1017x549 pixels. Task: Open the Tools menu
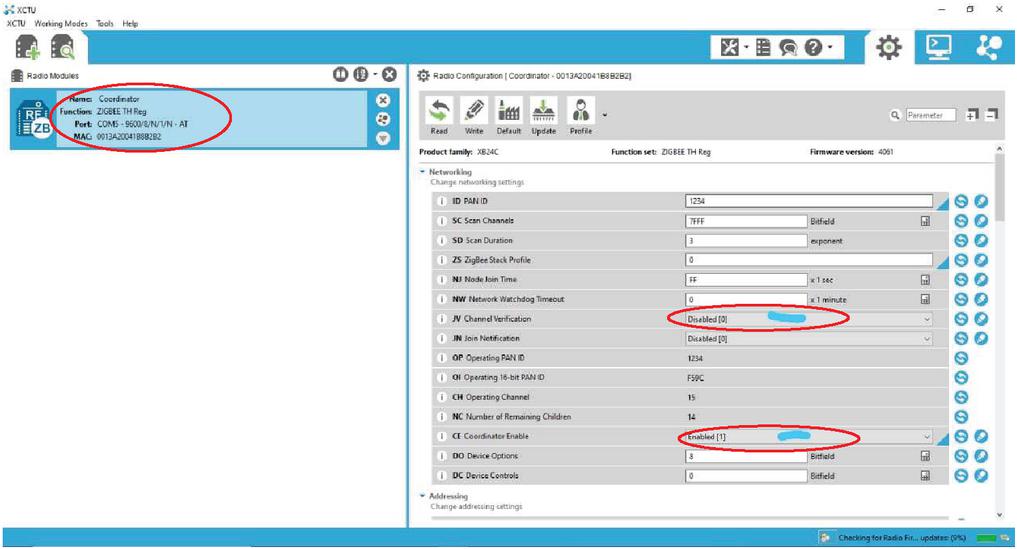105,23
